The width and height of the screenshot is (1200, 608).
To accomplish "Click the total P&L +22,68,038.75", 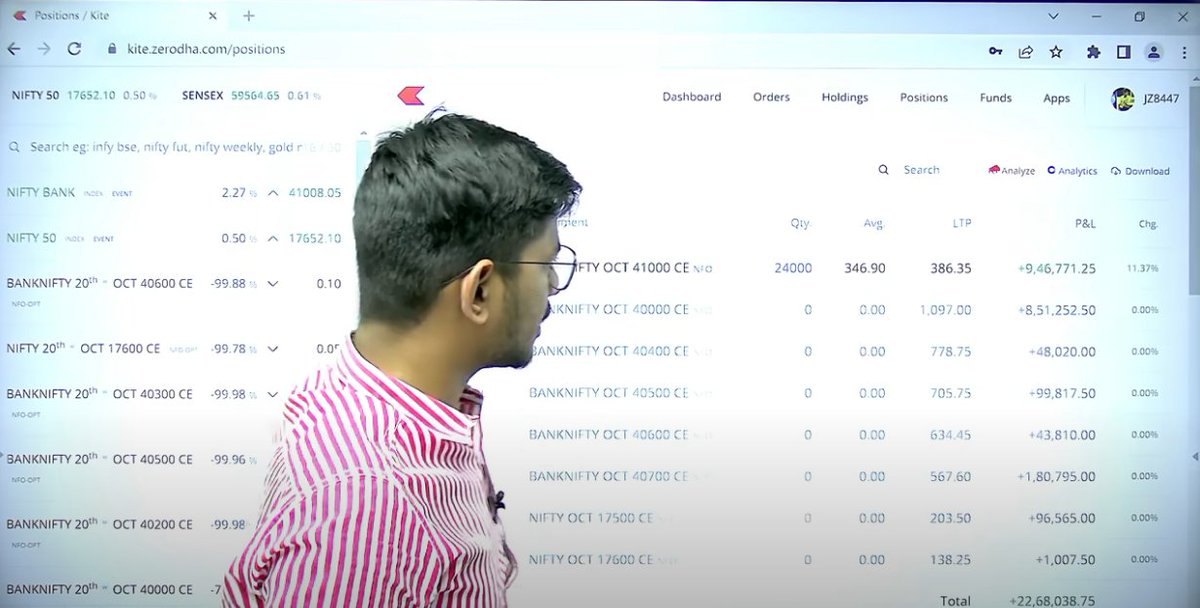I will (1053, 600).
